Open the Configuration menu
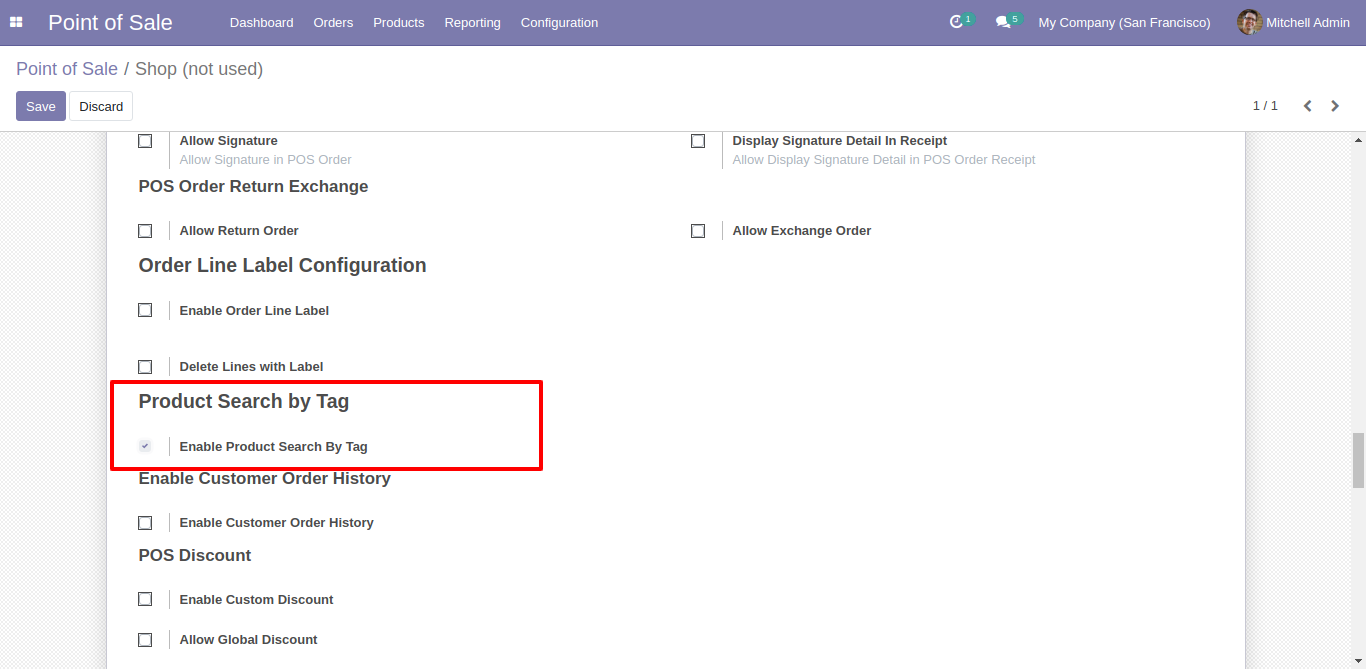The image size is (1366, 669). coord(559,22)
